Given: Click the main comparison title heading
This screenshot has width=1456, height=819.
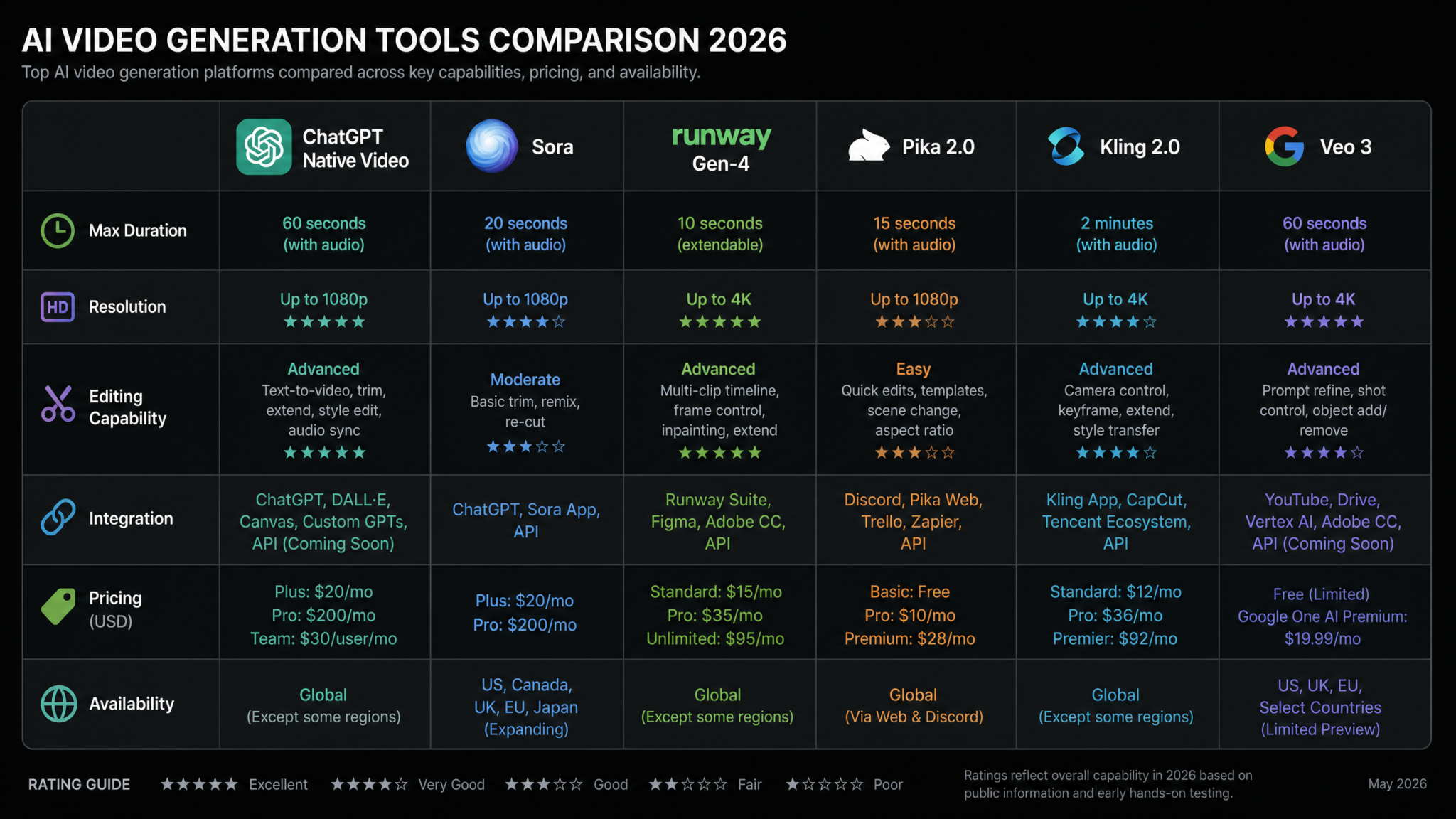Looking at the screenshot, I should click(x=404, y=41).
